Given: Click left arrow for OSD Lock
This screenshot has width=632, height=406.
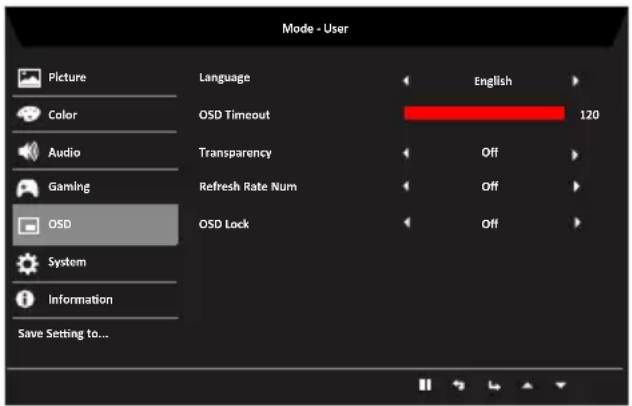Looking at the screenshot, I should (x=407, y=223).
